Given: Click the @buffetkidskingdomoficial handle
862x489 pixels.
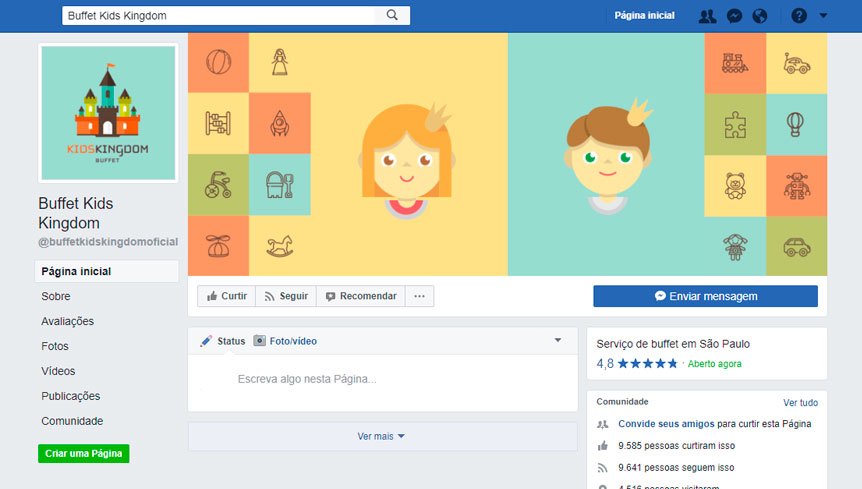Looking at the screenshot, I should [x=108, y=242].
